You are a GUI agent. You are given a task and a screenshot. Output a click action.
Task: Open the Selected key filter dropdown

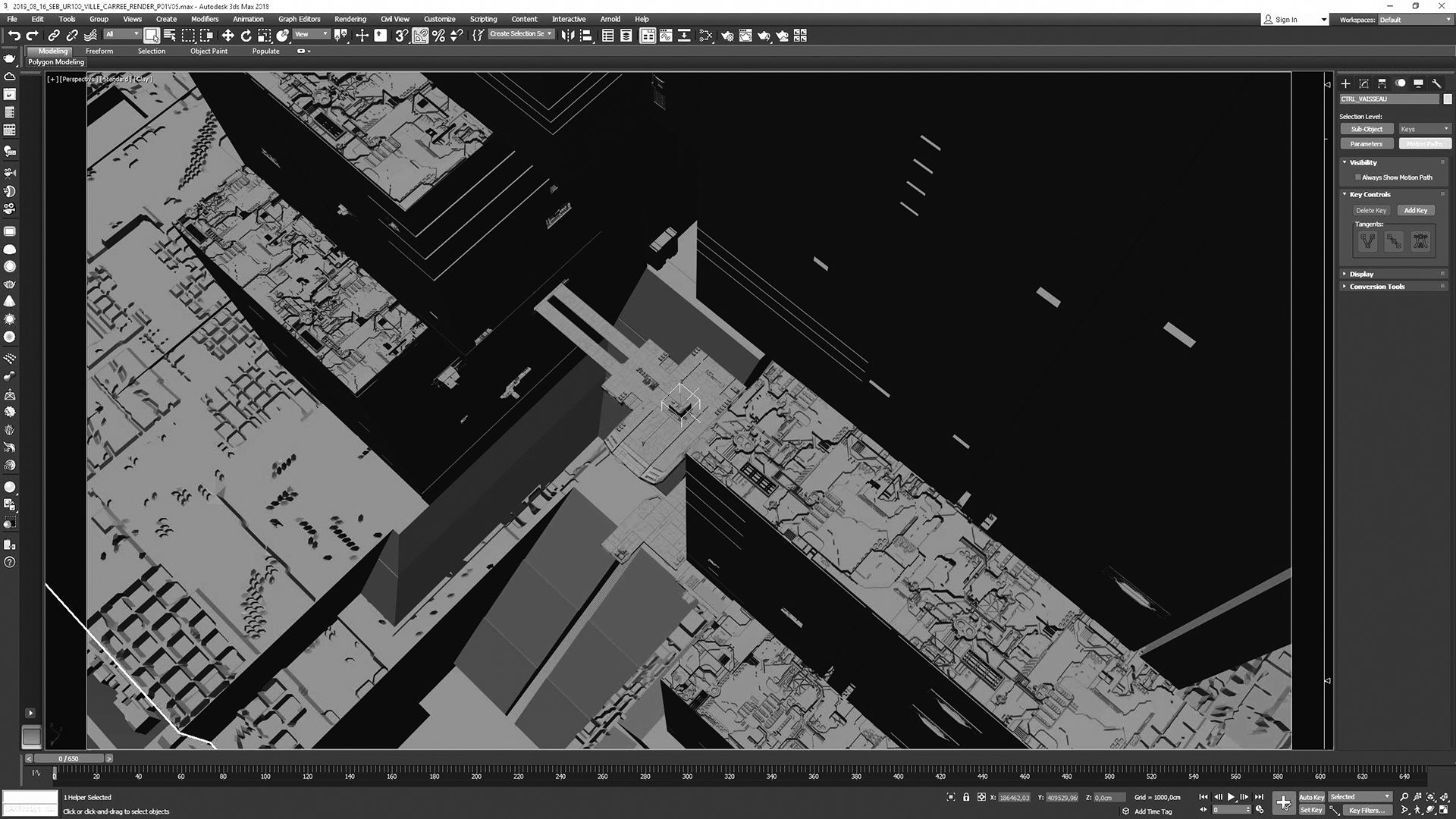click(1360, 797)
